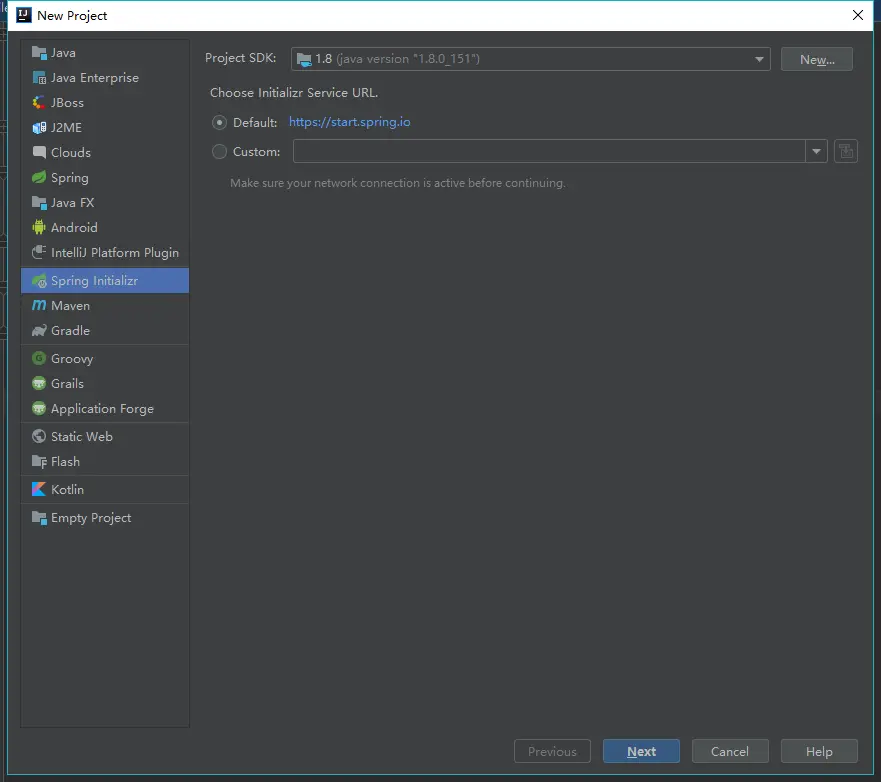Click the Clouds speech-bubble icon
Image resolution: width=881 pixels, height=782 pixels.
click(39, 152)
